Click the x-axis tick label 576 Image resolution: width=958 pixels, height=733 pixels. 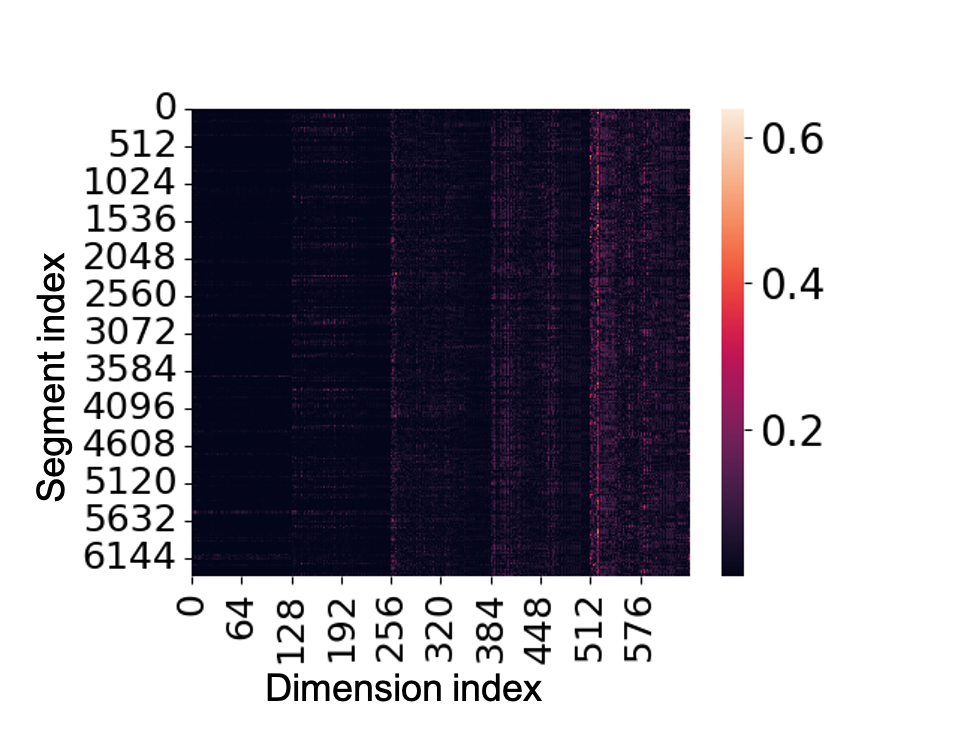[x=640, y=631]
